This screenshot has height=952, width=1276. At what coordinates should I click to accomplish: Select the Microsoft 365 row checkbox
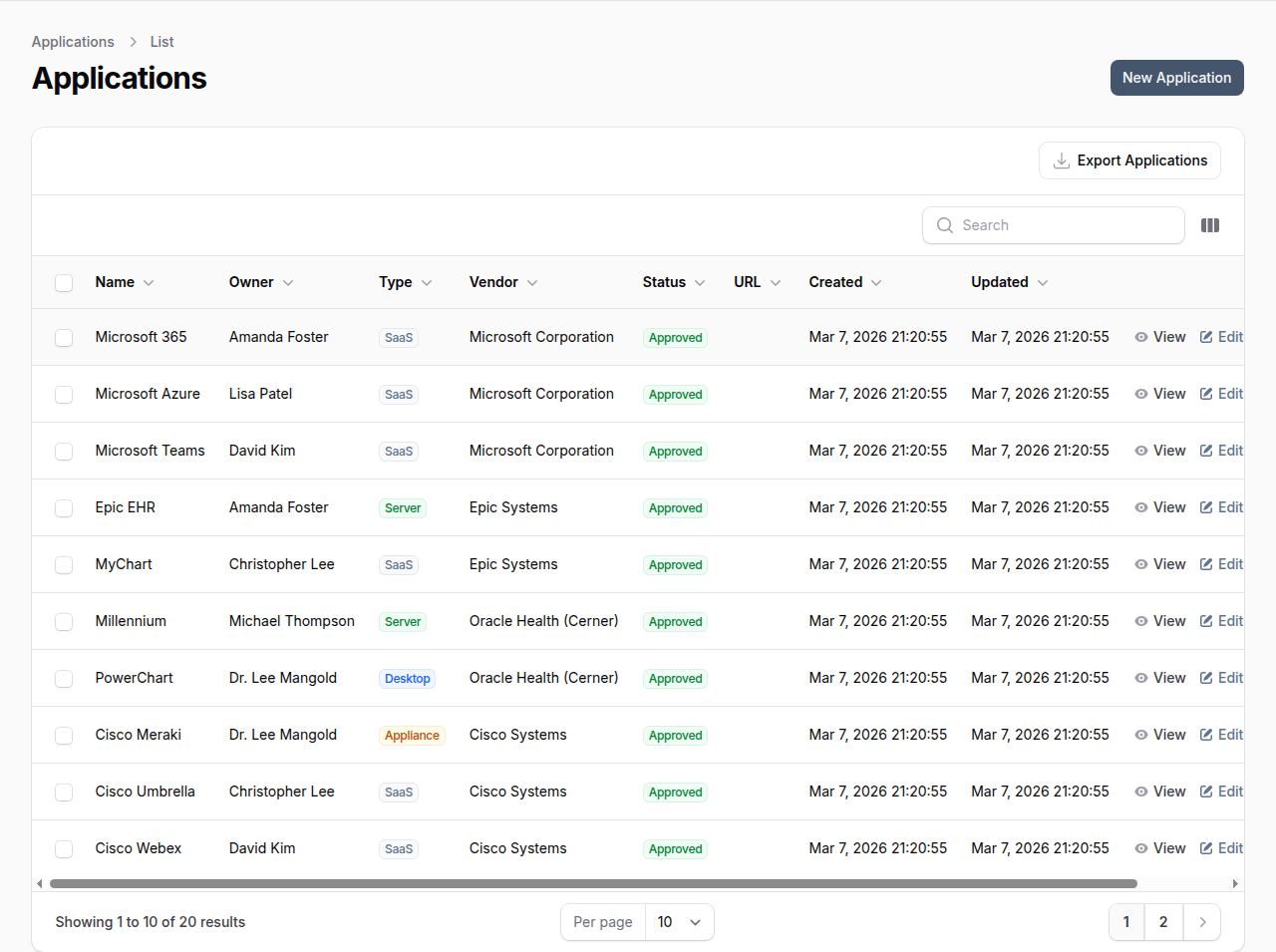tap(64, 338)
